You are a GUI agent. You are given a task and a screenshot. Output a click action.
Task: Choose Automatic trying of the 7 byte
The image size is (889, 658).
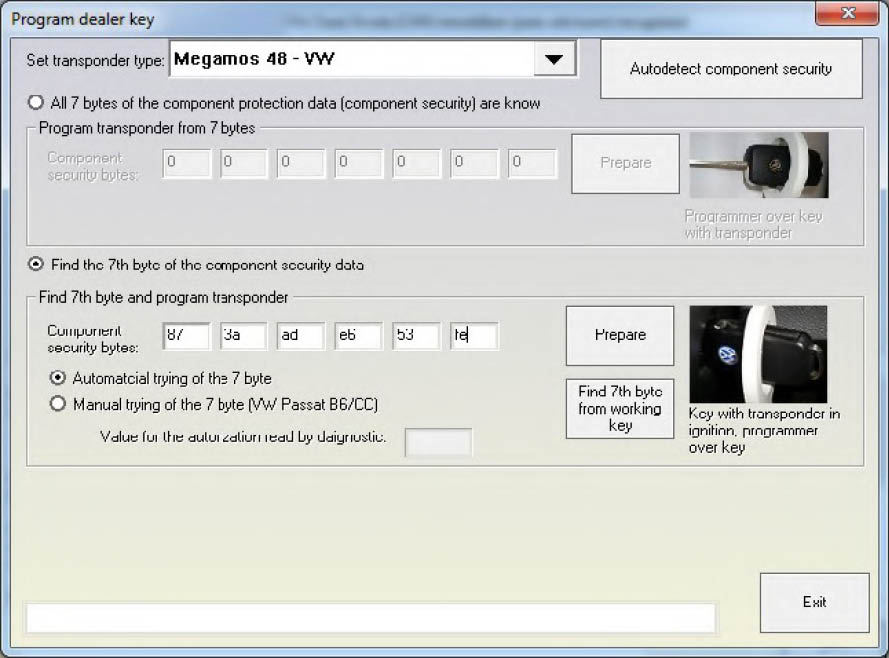58,378
